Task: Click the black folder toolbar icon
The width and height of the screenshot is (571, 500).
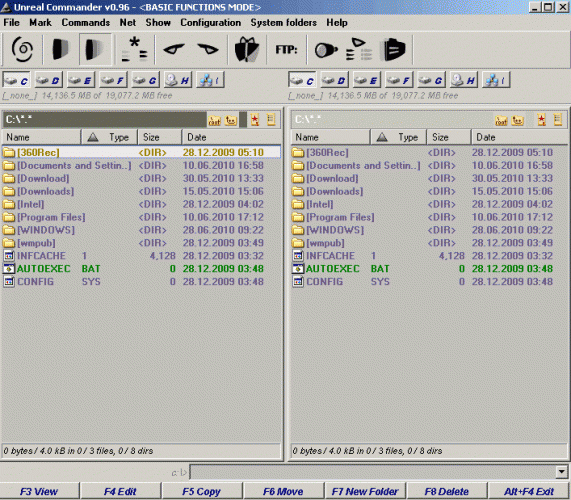Action: click(x=394, y=49)
